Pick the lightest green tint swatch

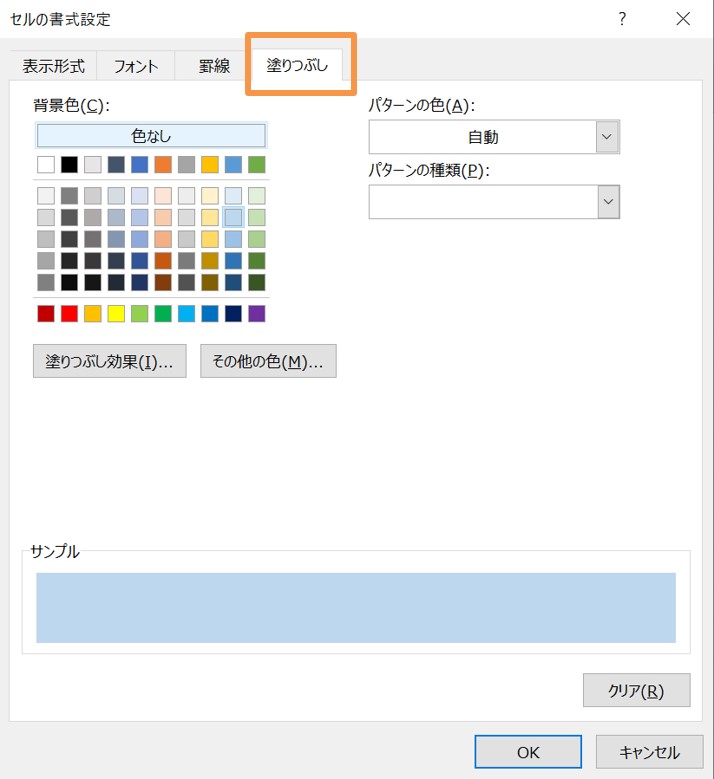pyautogui.click(x=256, y=195)
